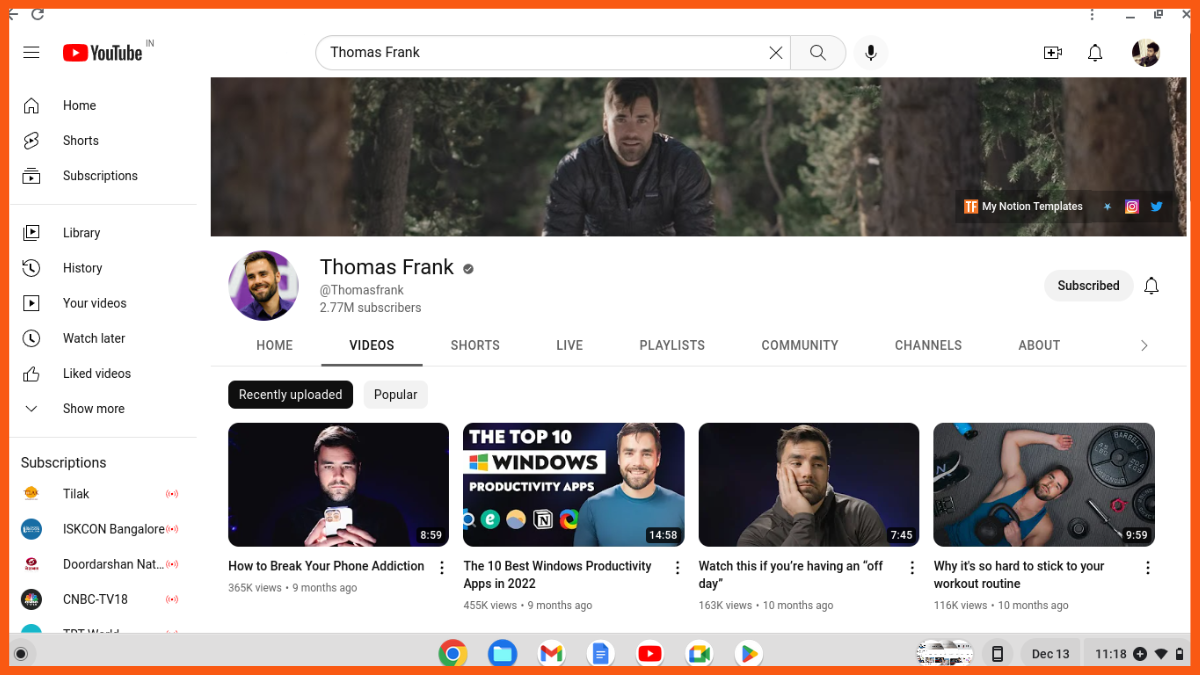The width and height of the screenshot is (1200, 675).
Task: Open Liked videos in sidebar
Action: tap(103, 373)
